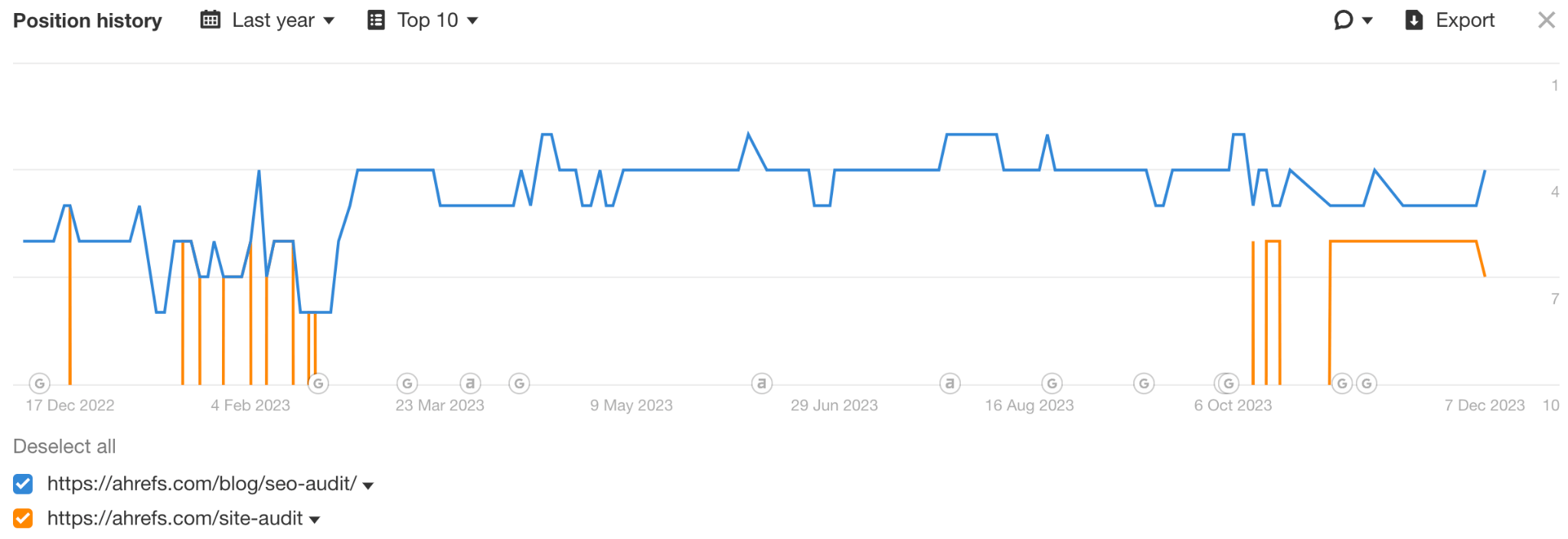Screen dimensions: 1568x539
Task: Click the a marker near 16 Aug 2023
Action: (x=949, y=384)
